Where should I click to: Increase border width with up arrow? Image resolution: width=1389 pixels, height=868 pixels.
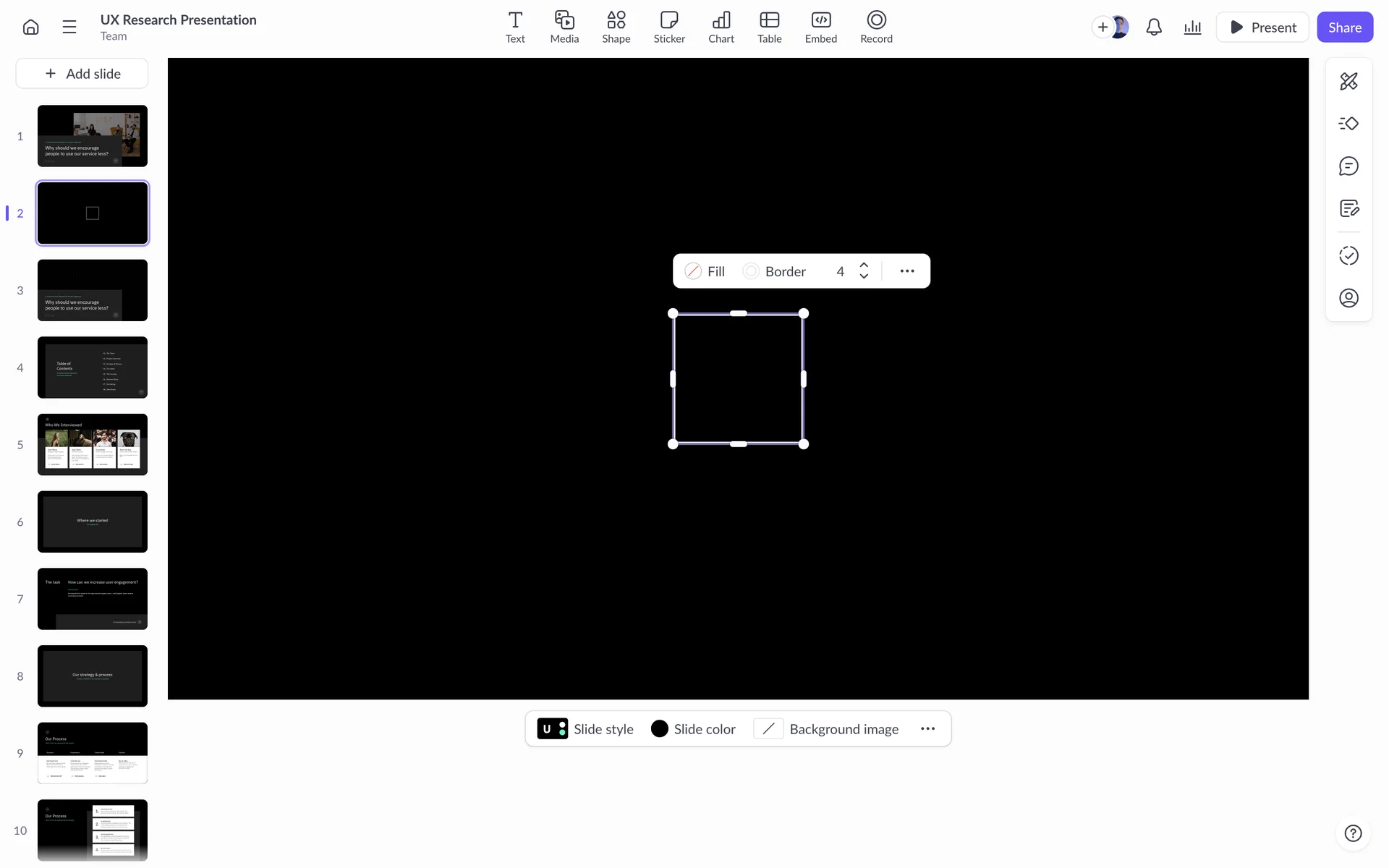(864, 265)
